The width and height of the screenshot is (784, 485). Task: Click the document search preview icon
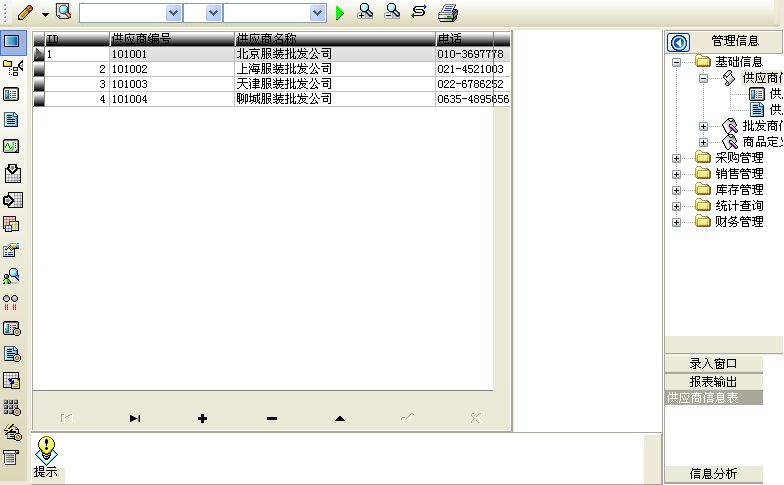coord(64,12)
